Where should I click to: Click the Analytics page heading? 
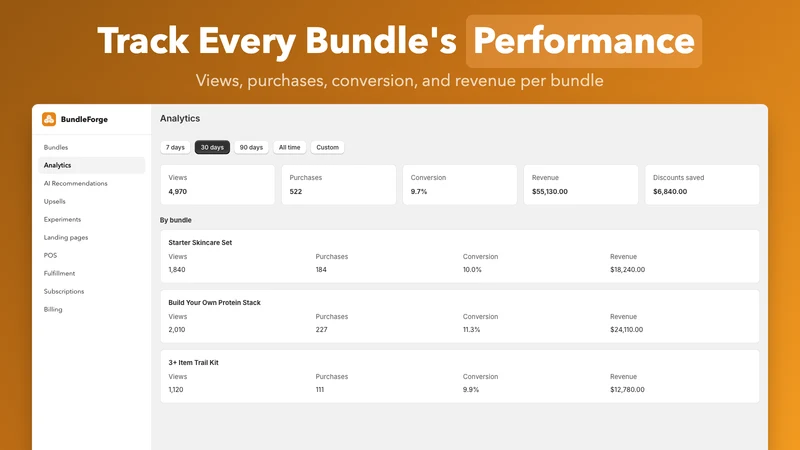(180, 118)
